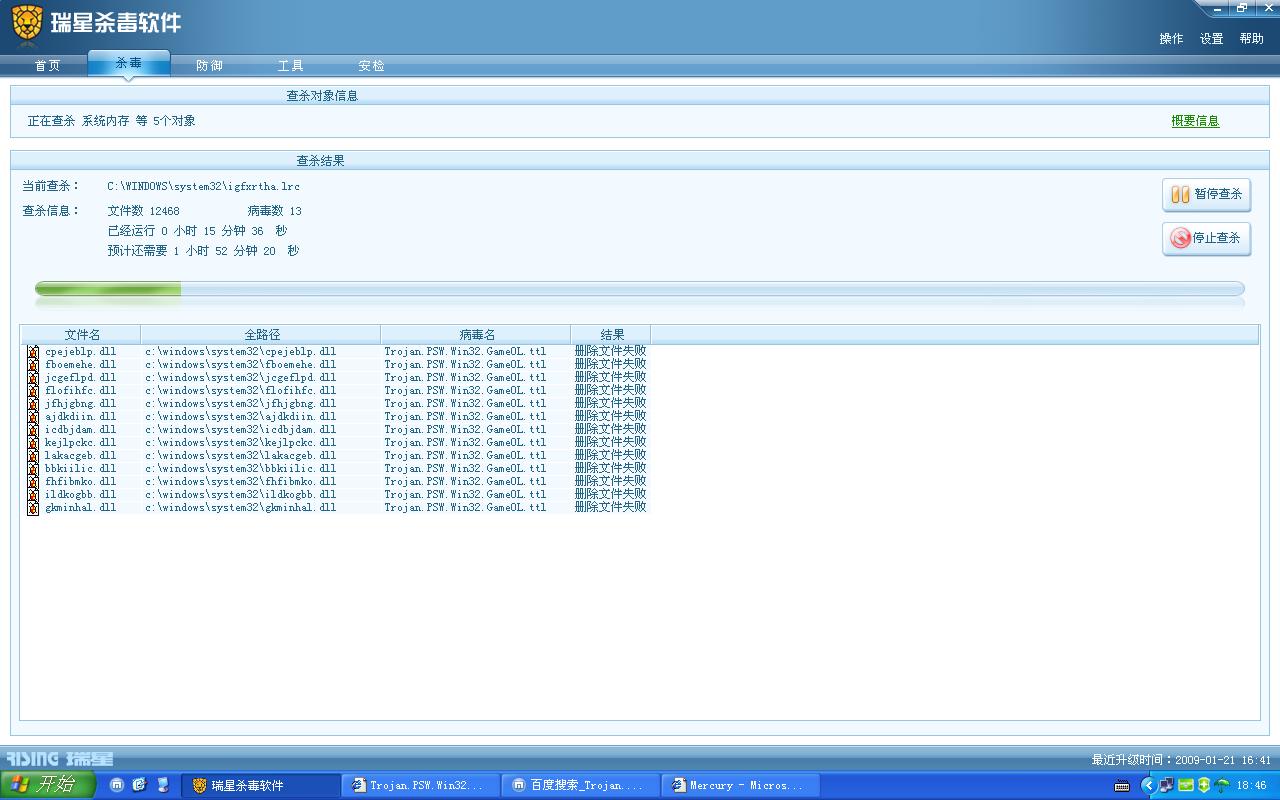Click the Show Desktop quick launch icon

(162, 785)
